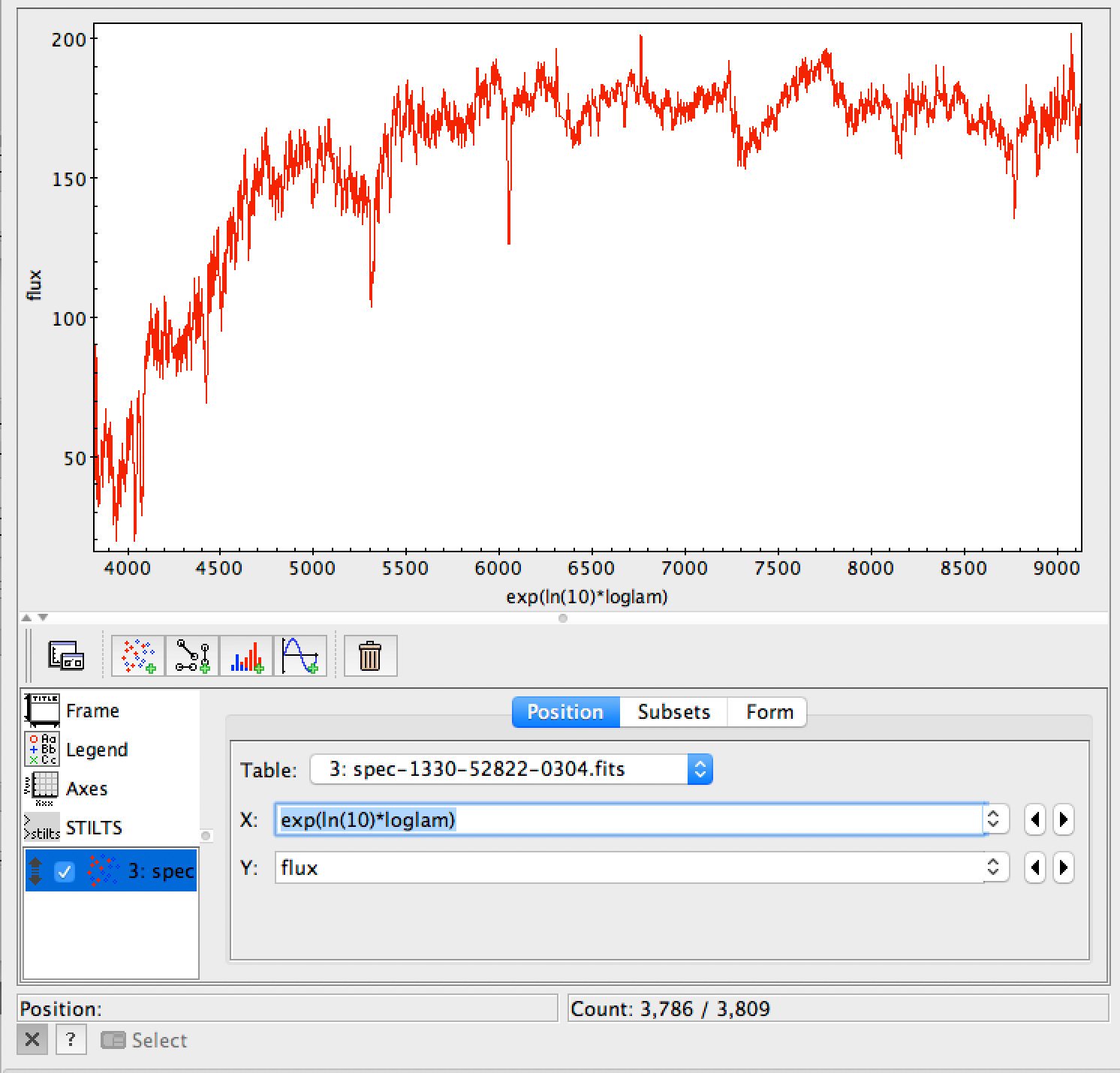Add a new histogram layer
The height and width of the screenshot is (1073, 1120).
(x=246, y=656)
